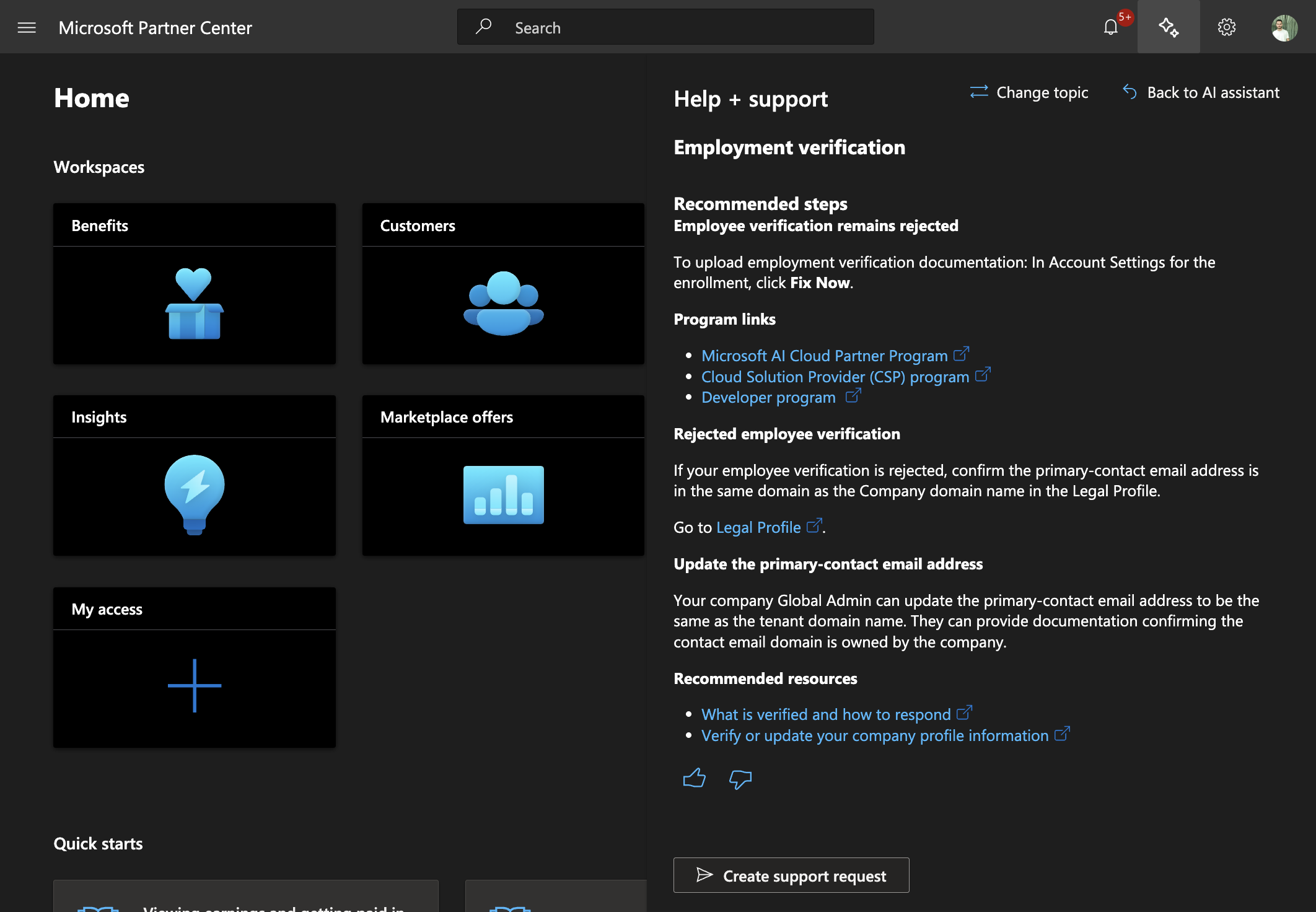Viewport: 1316px width, 912px height.
Task: Click the search magnifier icon
Action: (483, 27)
